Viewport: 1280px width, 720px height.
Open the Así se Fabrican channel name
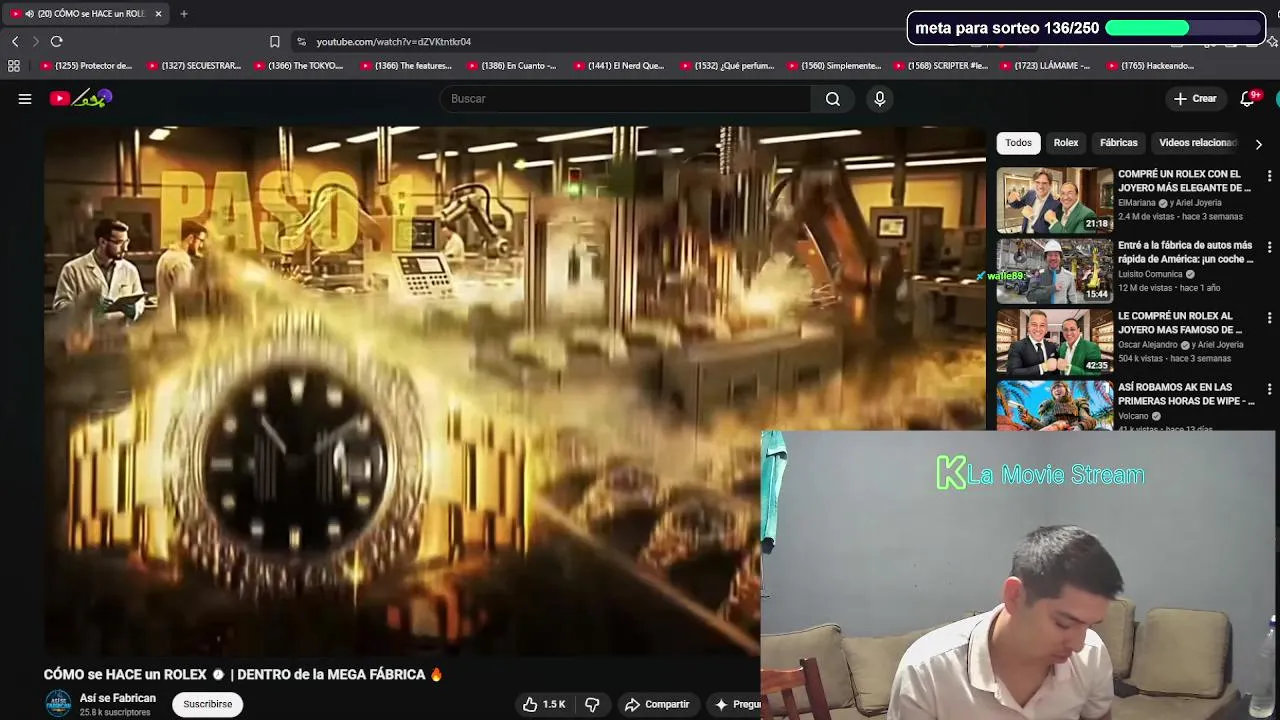pos(118,698)
